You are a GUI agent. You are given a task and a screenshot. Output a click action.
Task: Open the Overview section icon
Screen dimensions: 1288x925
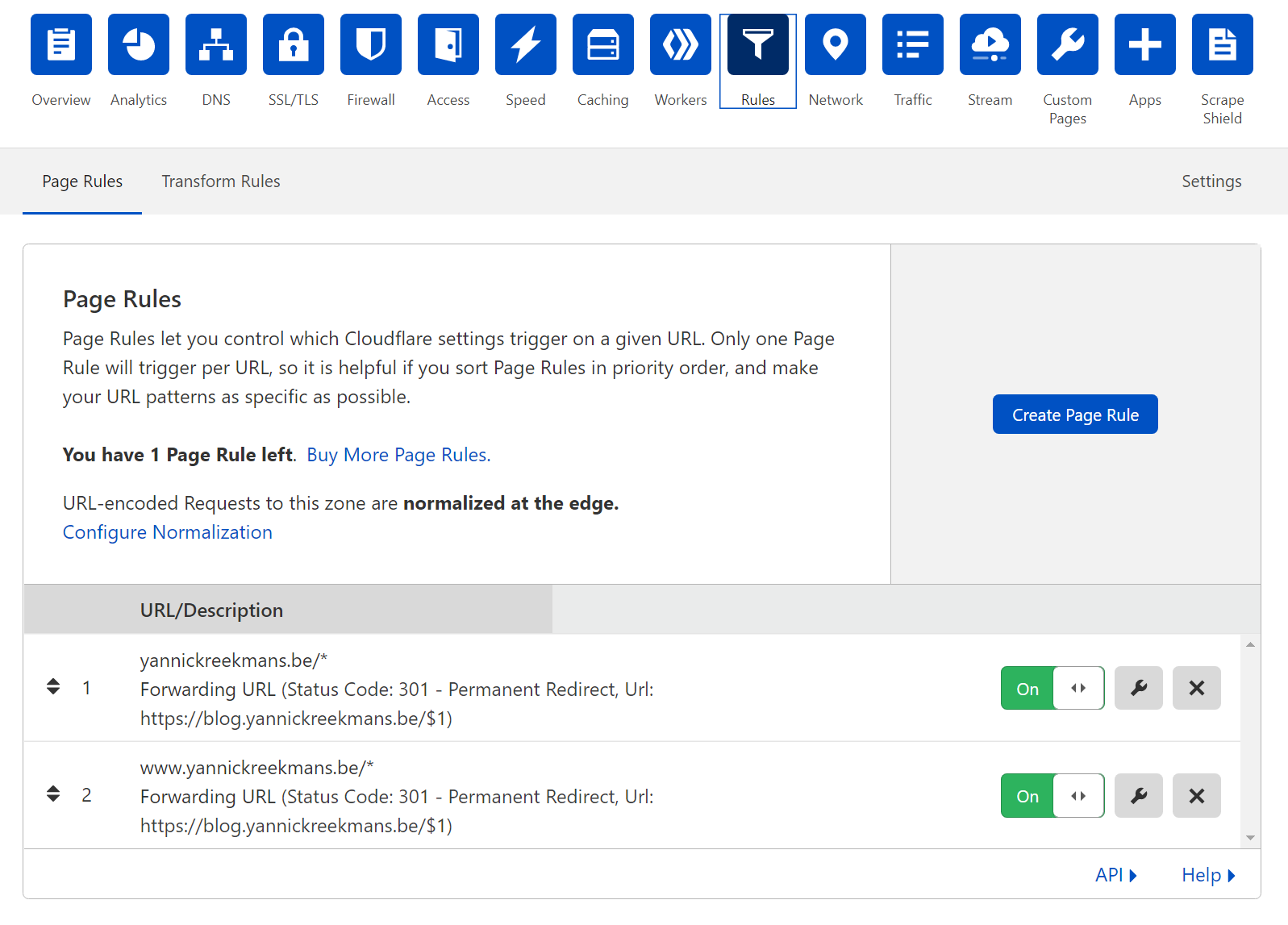[x=61, y=44]
